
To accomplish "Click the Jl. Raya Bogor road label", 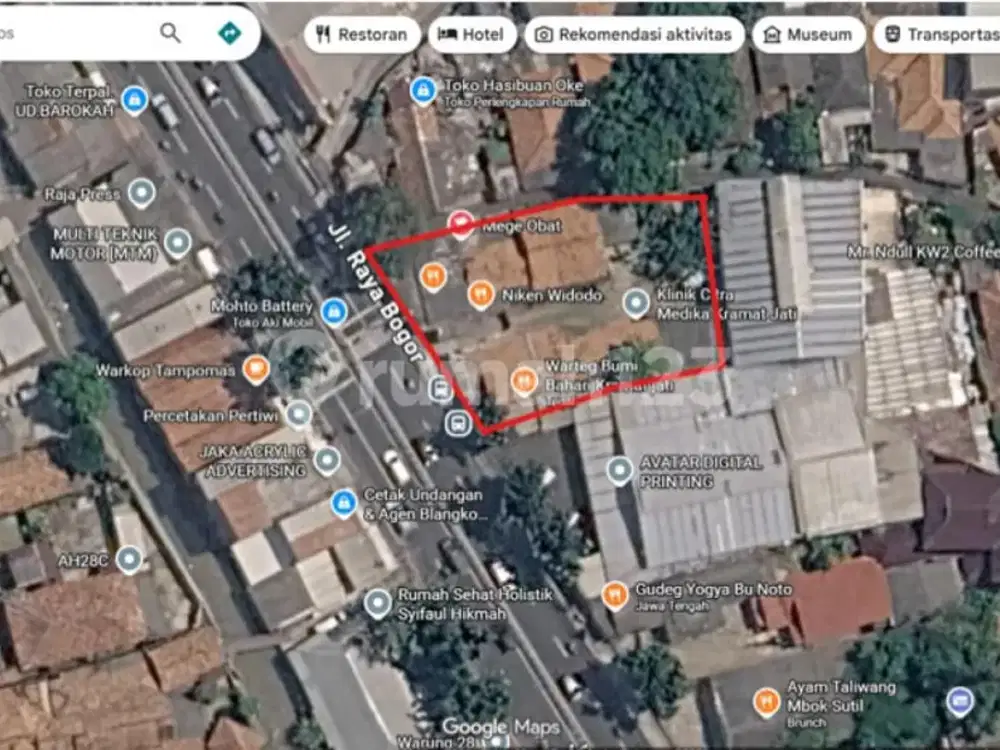I will tap(376, 293).
